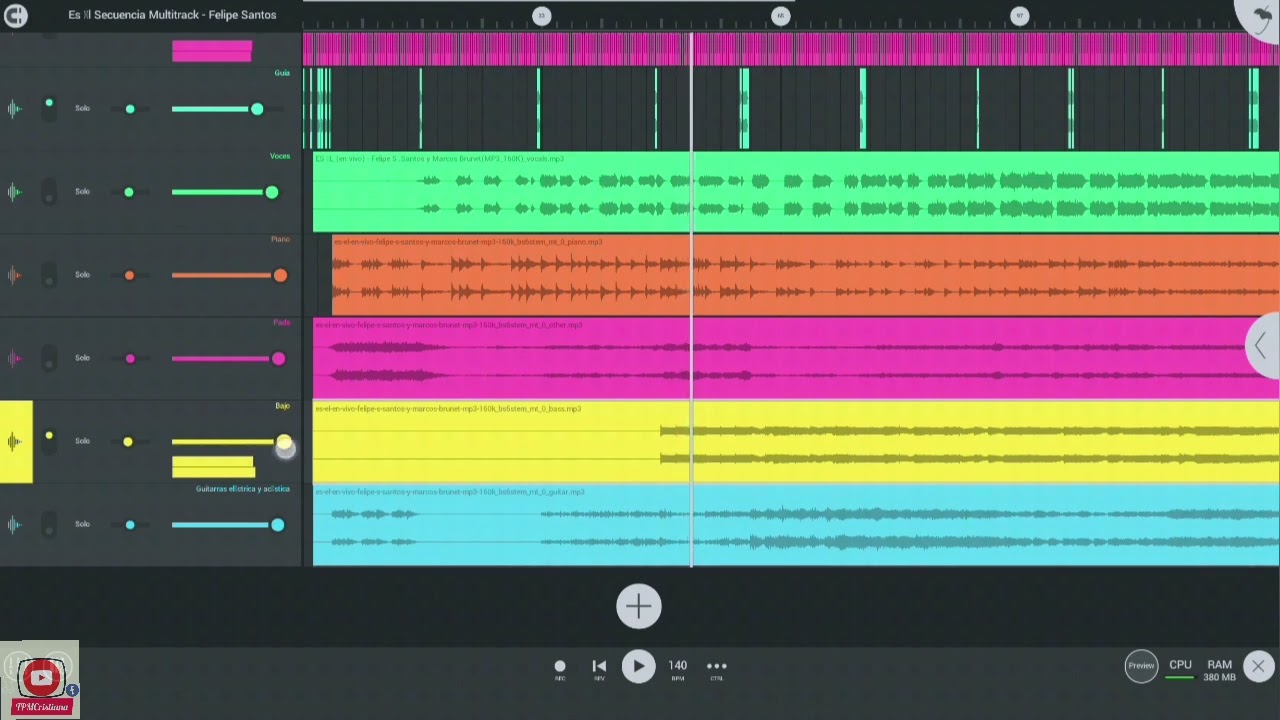Image resolution: width=1280 pixels, height=720 pixels.
Task: Click the YouTube logo in the corner overlay
Action: pos(42,678)
